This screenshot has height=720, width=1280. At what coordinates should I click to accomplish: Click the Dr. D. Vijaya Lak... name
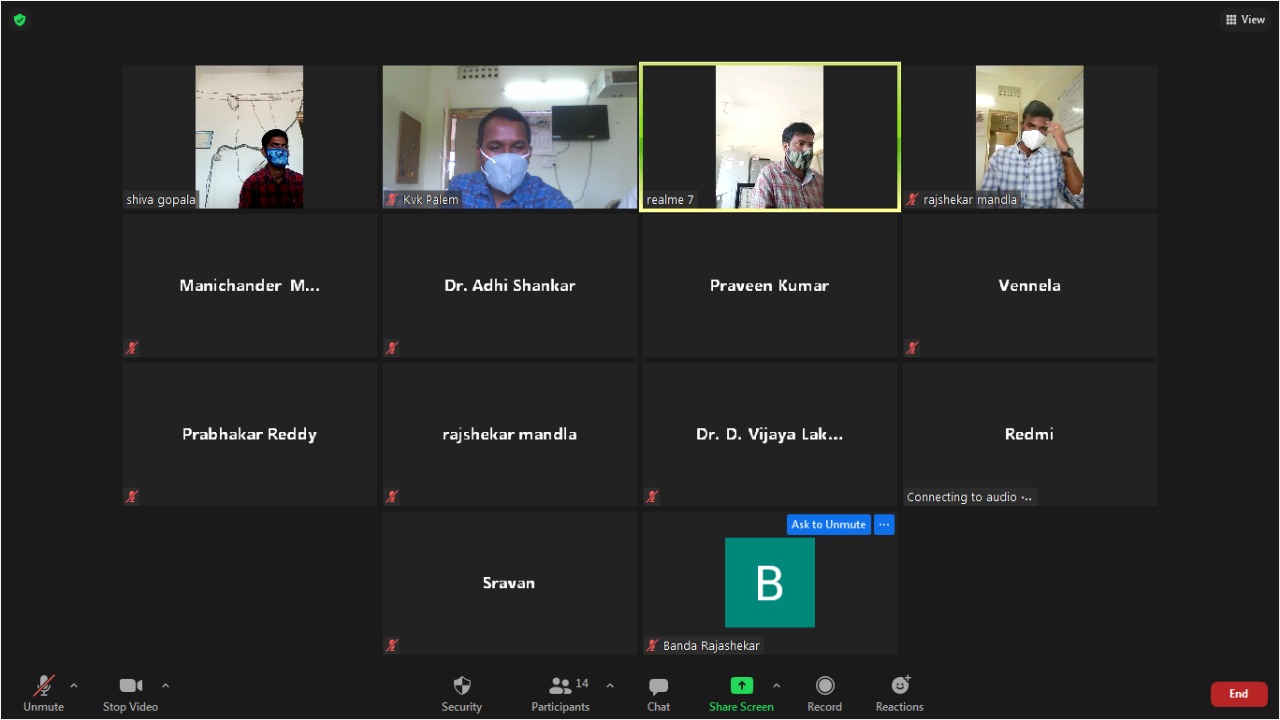click(x=770, y=434)
